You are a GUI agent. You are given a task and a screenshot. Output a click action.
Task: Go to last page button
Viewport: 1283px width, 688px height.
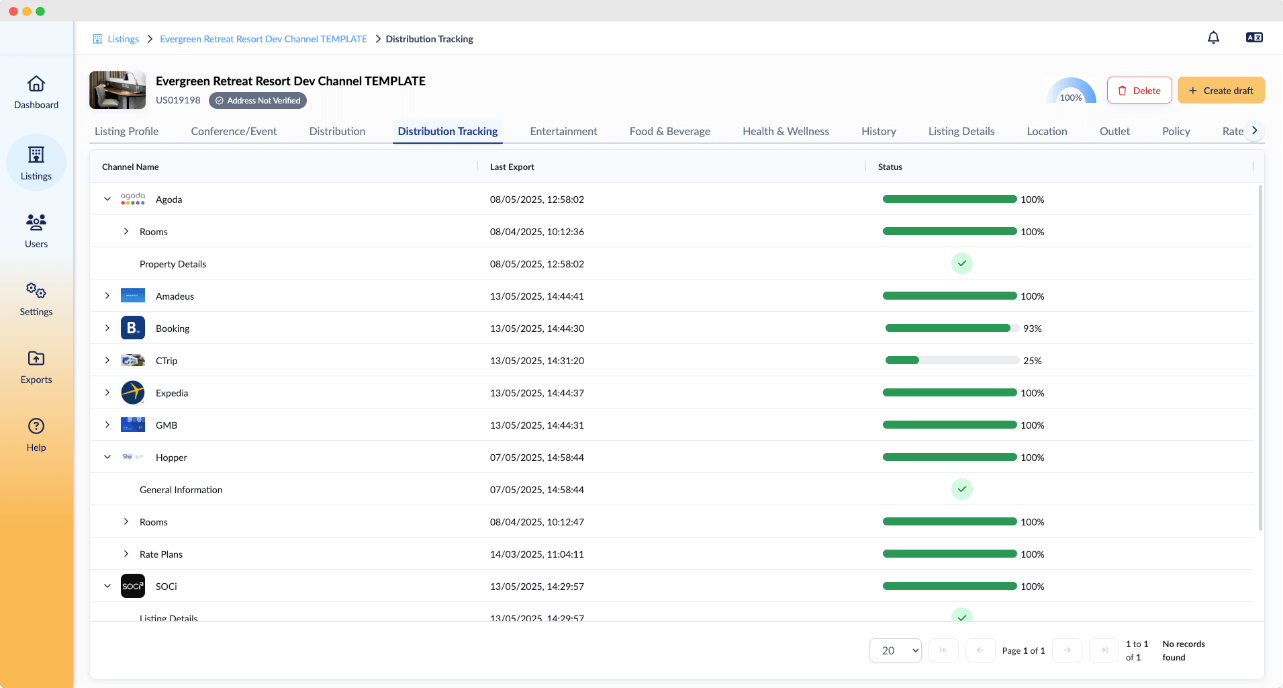tap(1104, 650)
